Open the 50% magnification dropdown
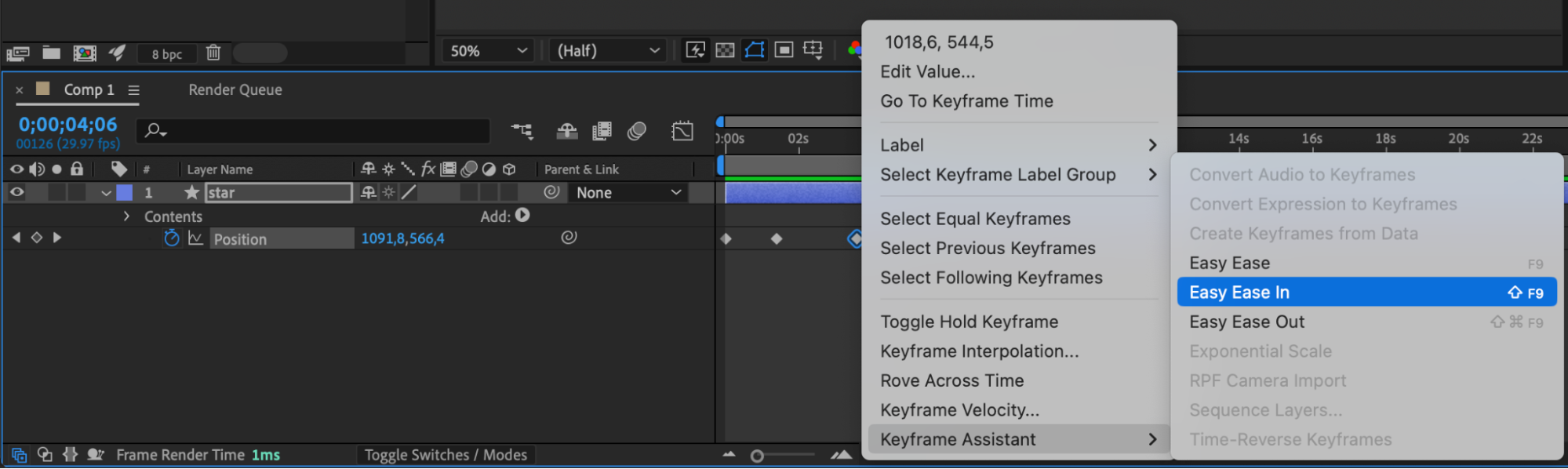1568x469 pixels. coord(488,51)
